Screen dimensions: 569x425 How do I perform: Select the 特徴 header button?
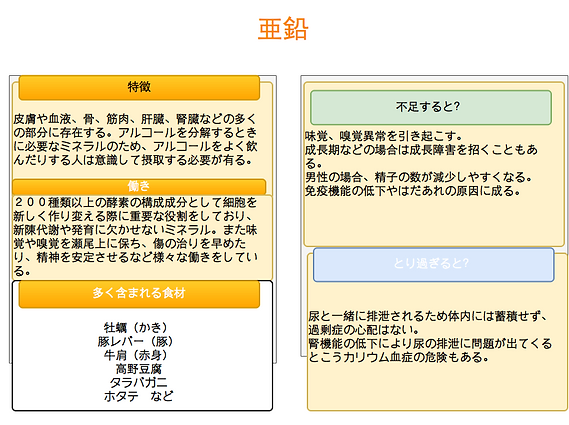point(139,87)
